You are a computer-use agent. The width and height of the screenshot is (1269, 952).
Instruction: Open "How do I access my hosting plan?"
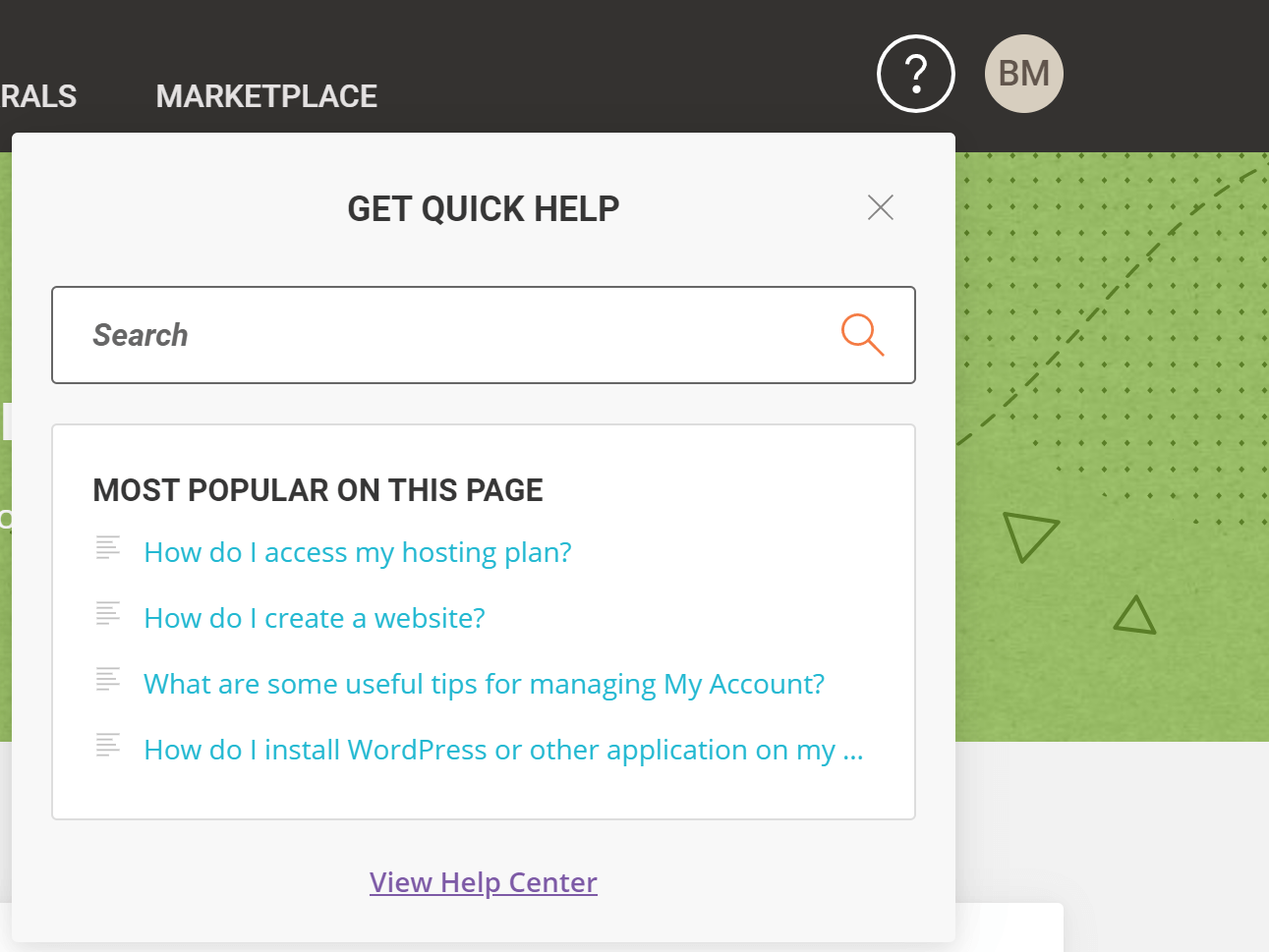[358, 552]
